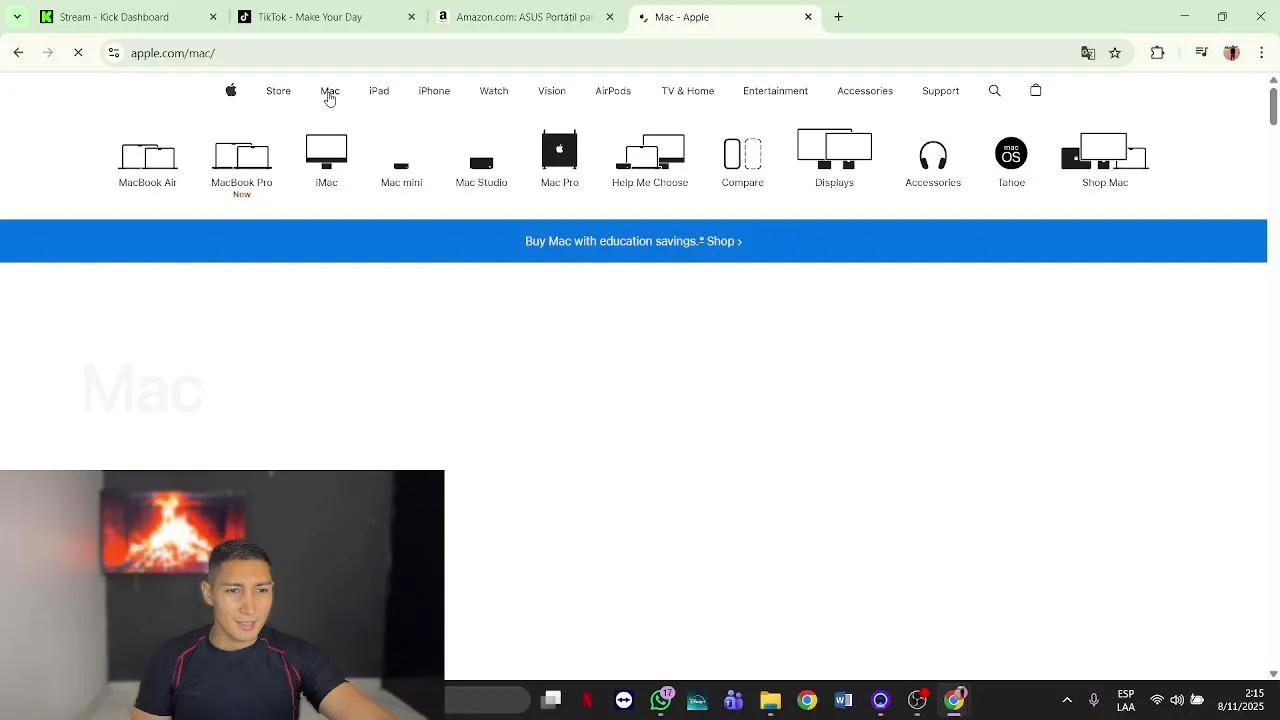Open the Task View taskbar button

551,700
